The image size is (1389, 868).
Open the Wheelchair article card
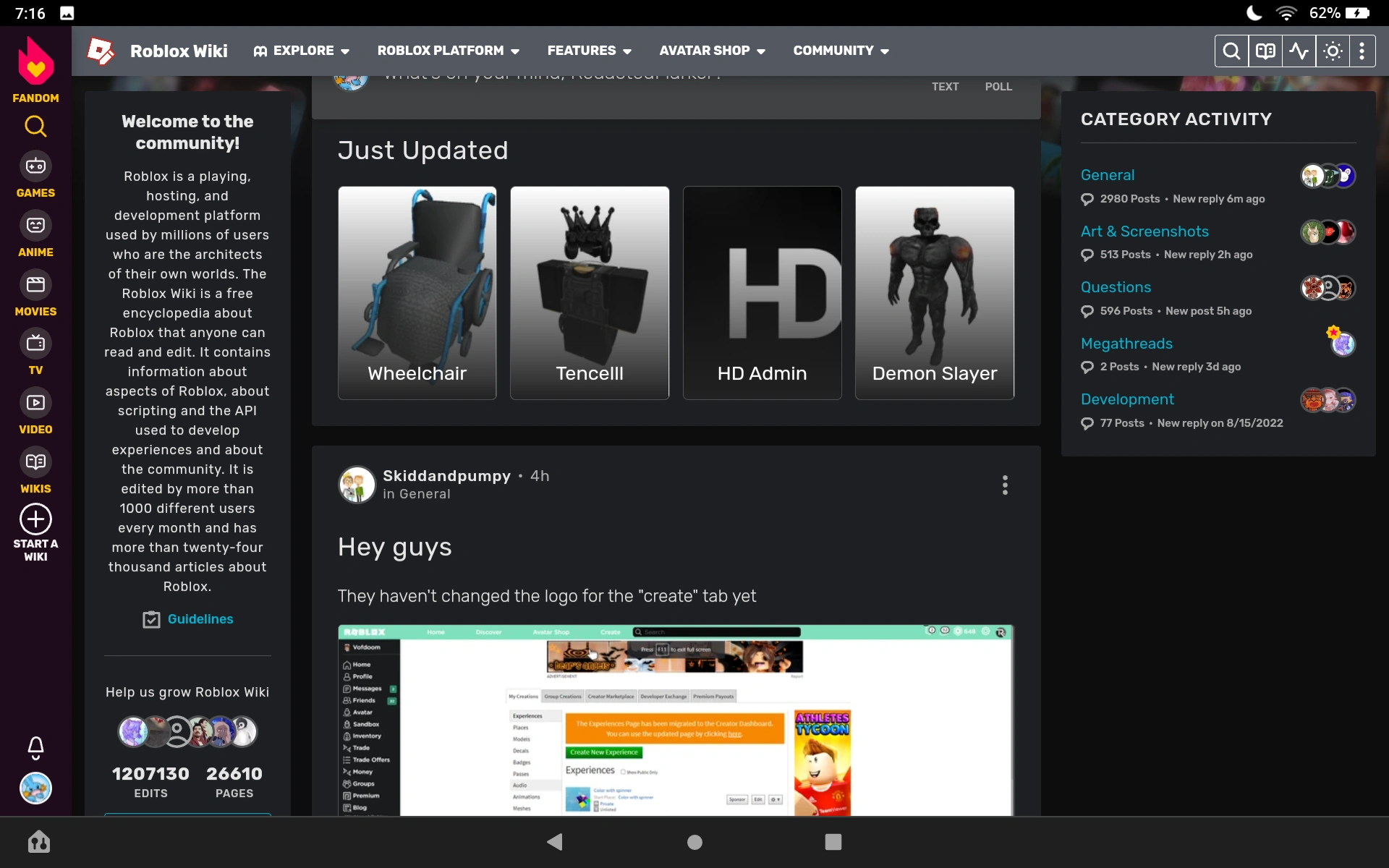(417, 293)
